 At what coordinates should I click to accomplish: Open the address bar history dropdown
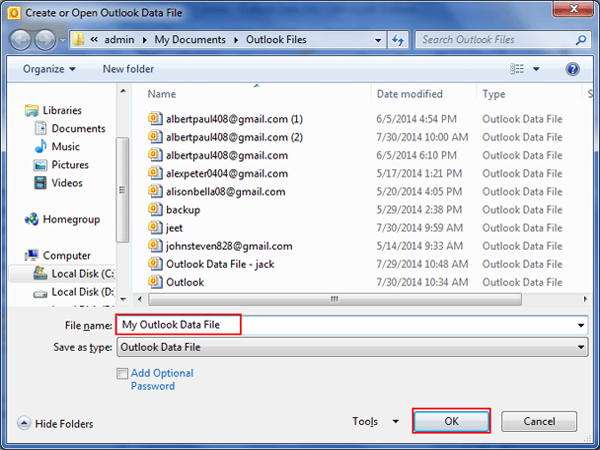pos(378,40)
